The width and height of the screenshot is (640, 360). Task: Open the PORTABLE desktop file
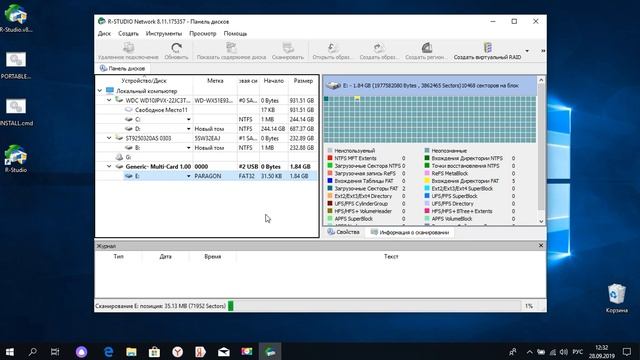pos(16,64)
